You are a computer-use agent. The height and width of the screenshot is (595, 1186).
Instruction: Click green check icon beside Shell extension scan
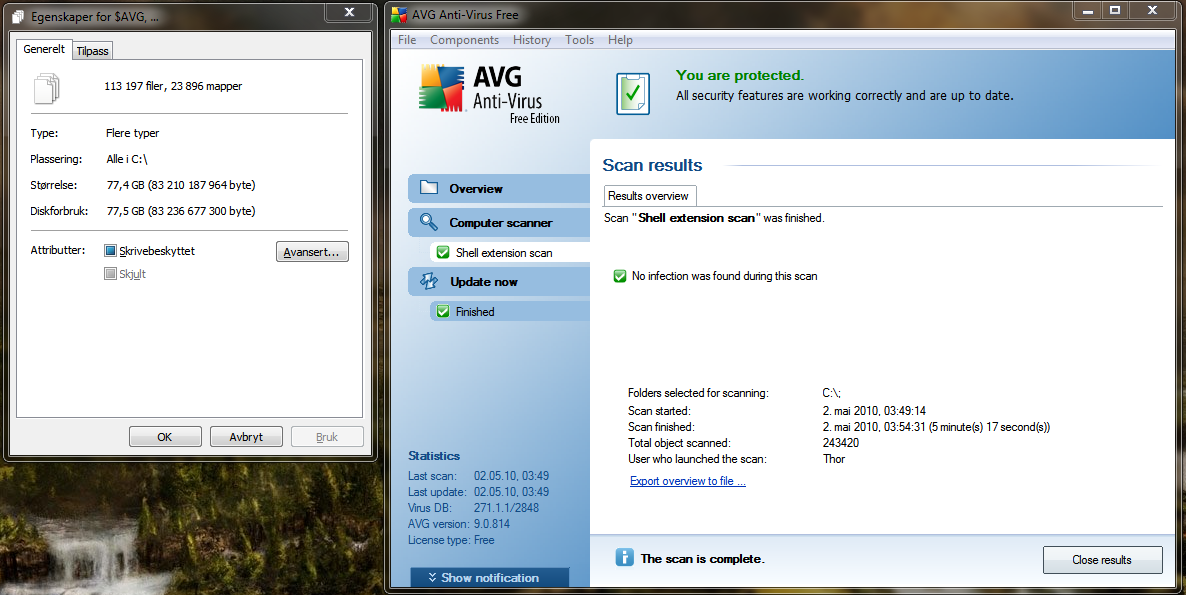[443, 253]
